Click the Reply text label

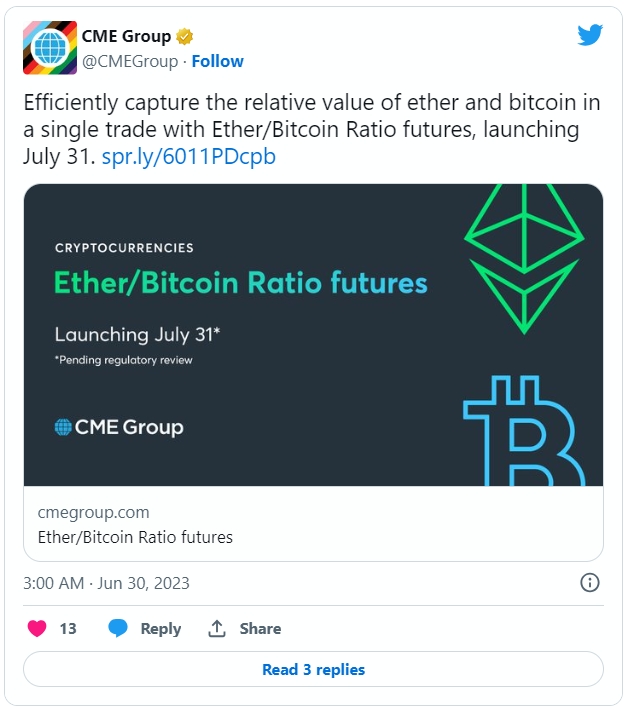coord(160,628)
